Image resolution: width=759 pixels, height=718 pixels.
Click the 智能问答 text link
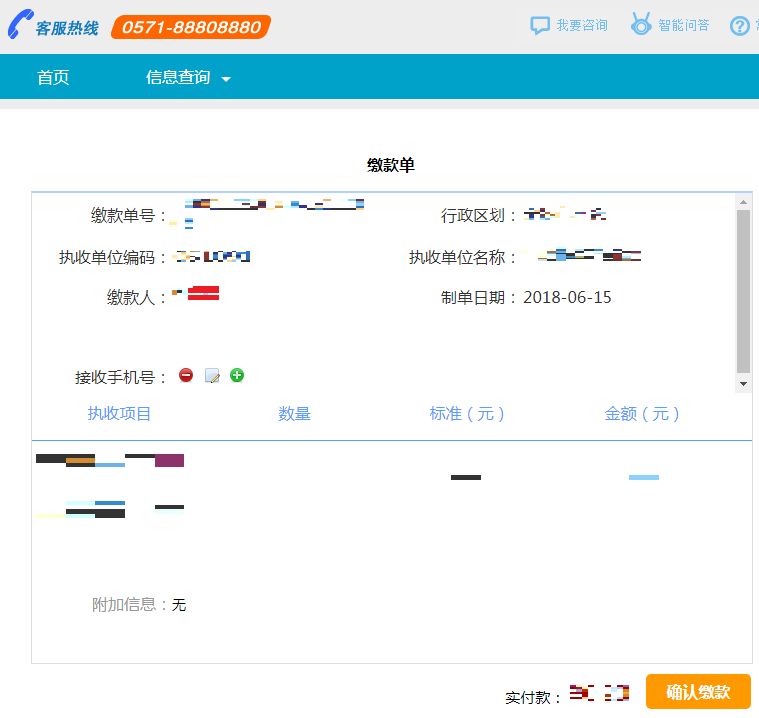pyautogui.click(x=684, y=26)
